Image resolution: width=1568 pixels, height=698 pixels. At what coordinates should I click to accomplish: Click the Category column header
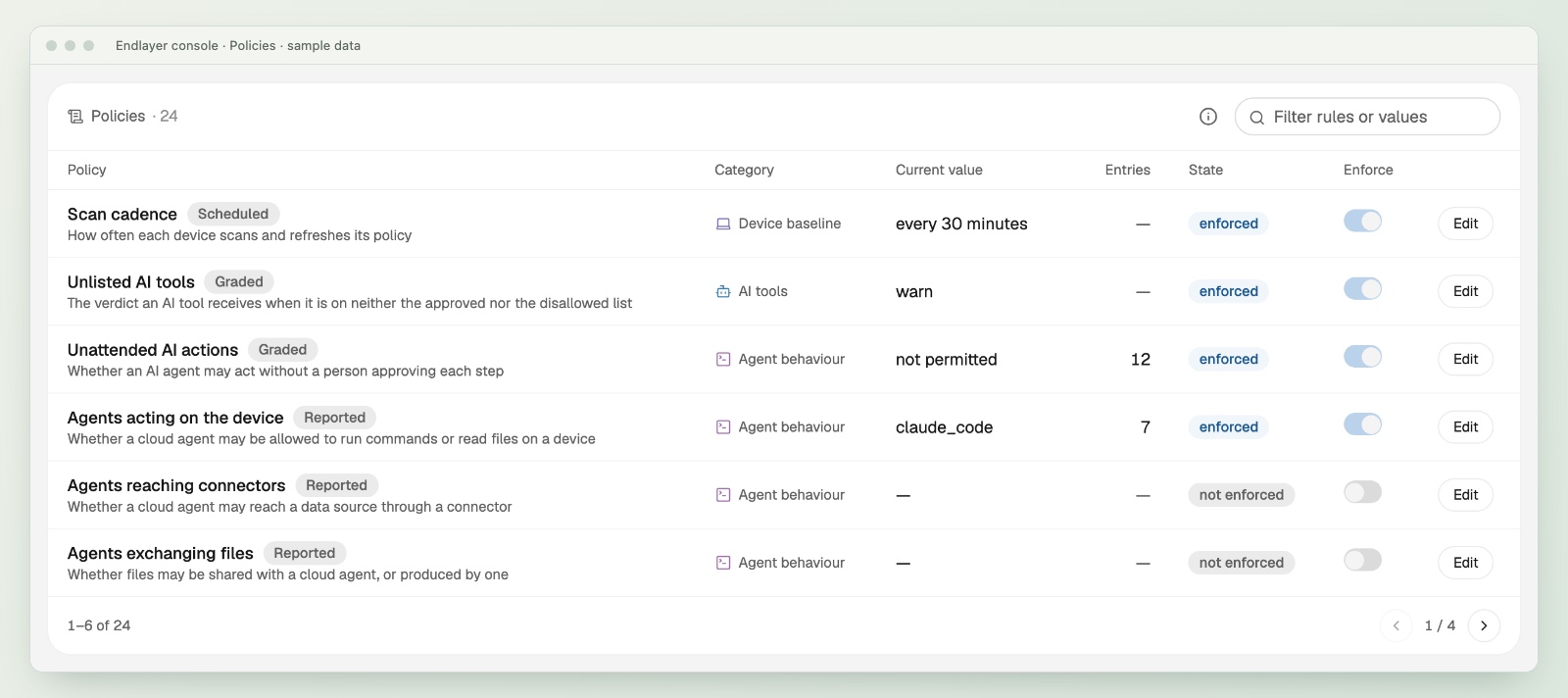click(744, 170)
